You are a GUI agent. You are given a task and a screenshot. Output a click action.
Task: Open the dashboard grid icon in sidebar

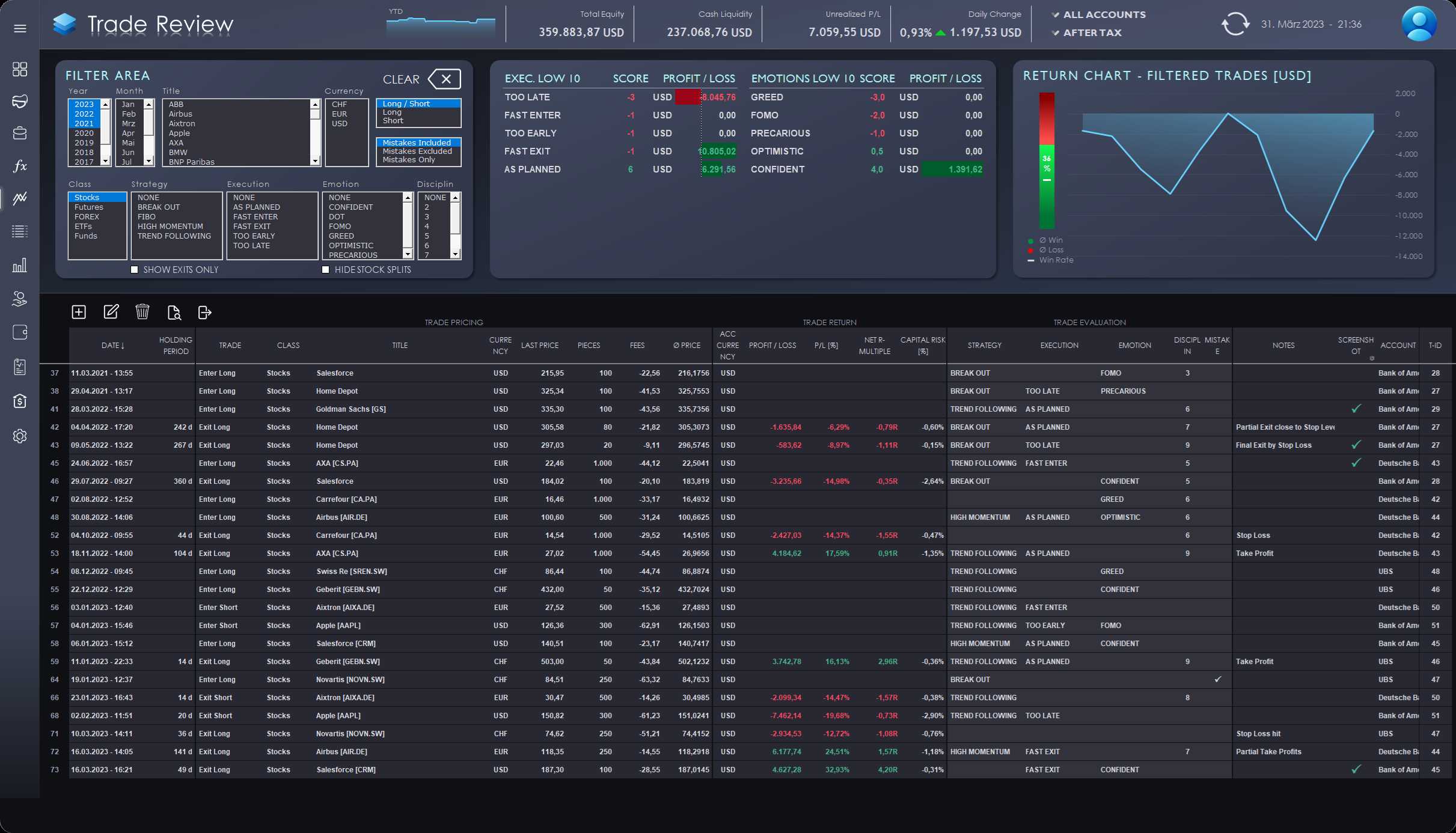(x=20, y=69)
